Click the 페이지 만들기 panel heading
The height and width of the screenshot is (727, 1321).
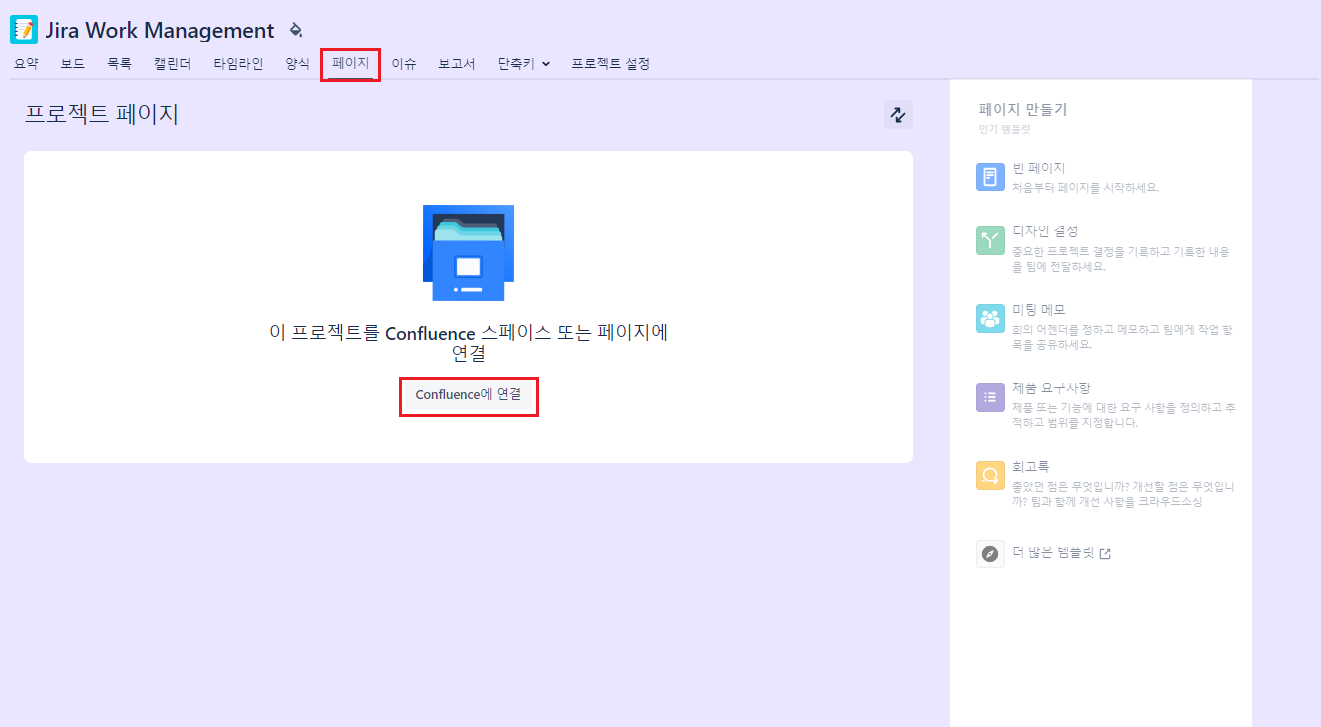[x=1023, y=110]
